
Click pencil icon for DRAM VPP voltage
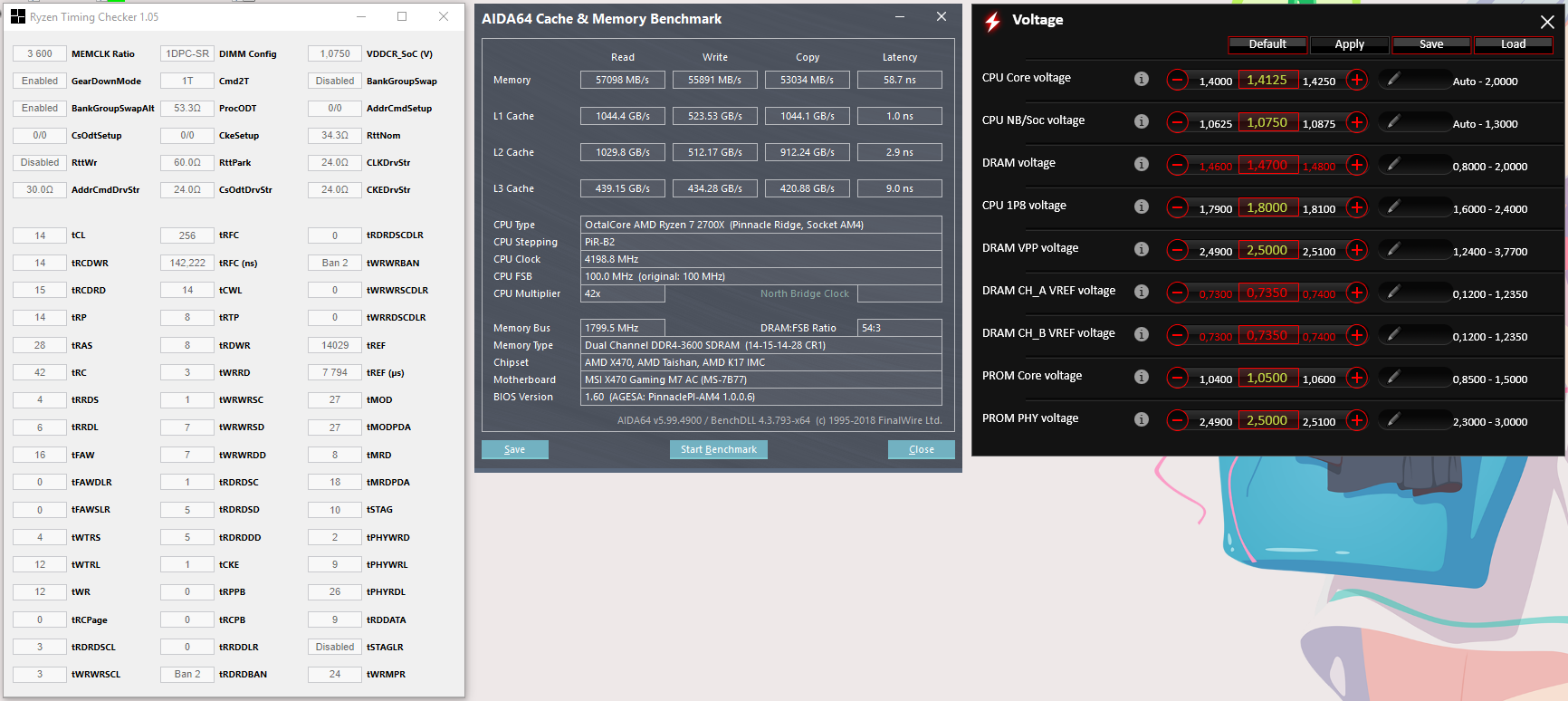(x=1393, y=250)
